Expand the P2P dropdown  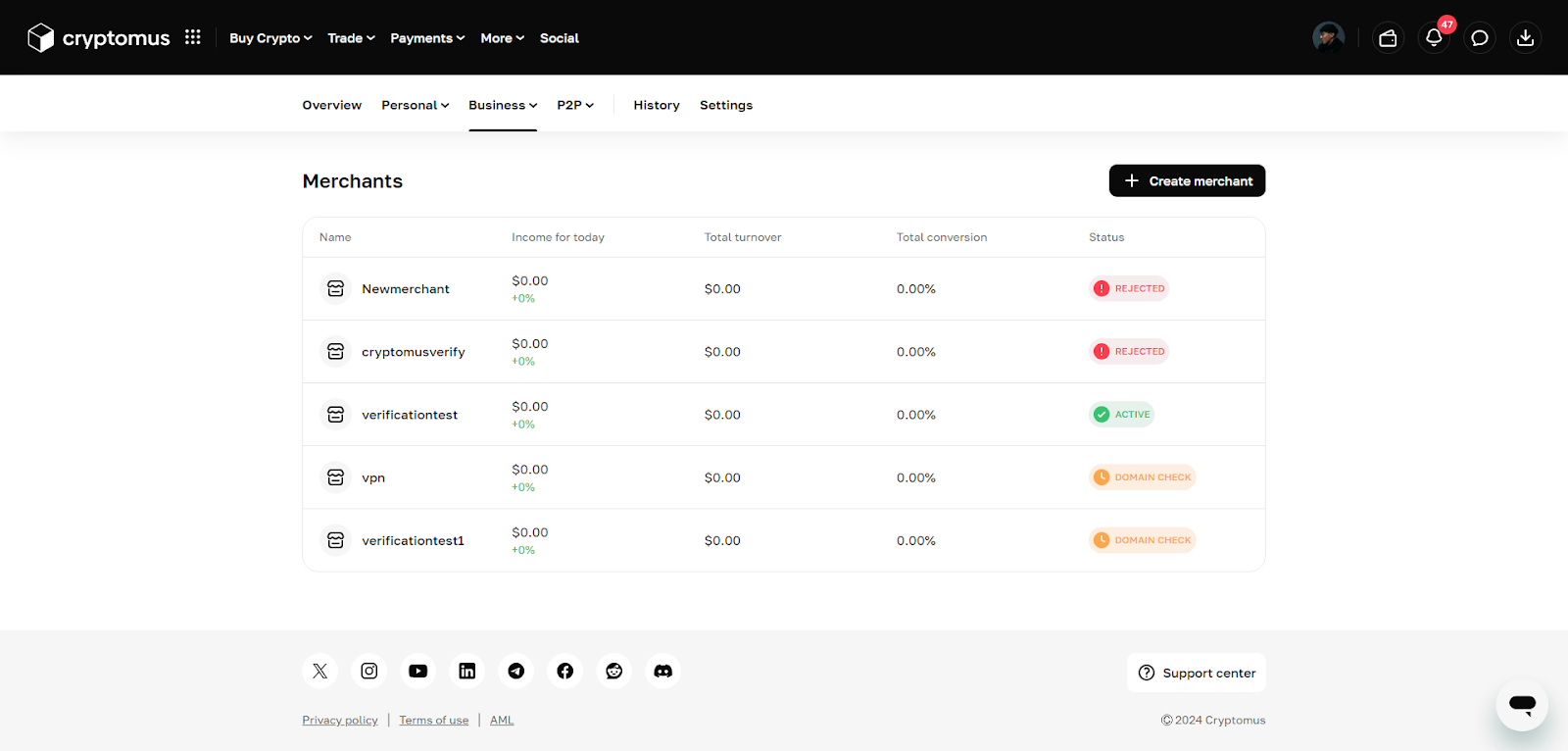pos(575,105)
